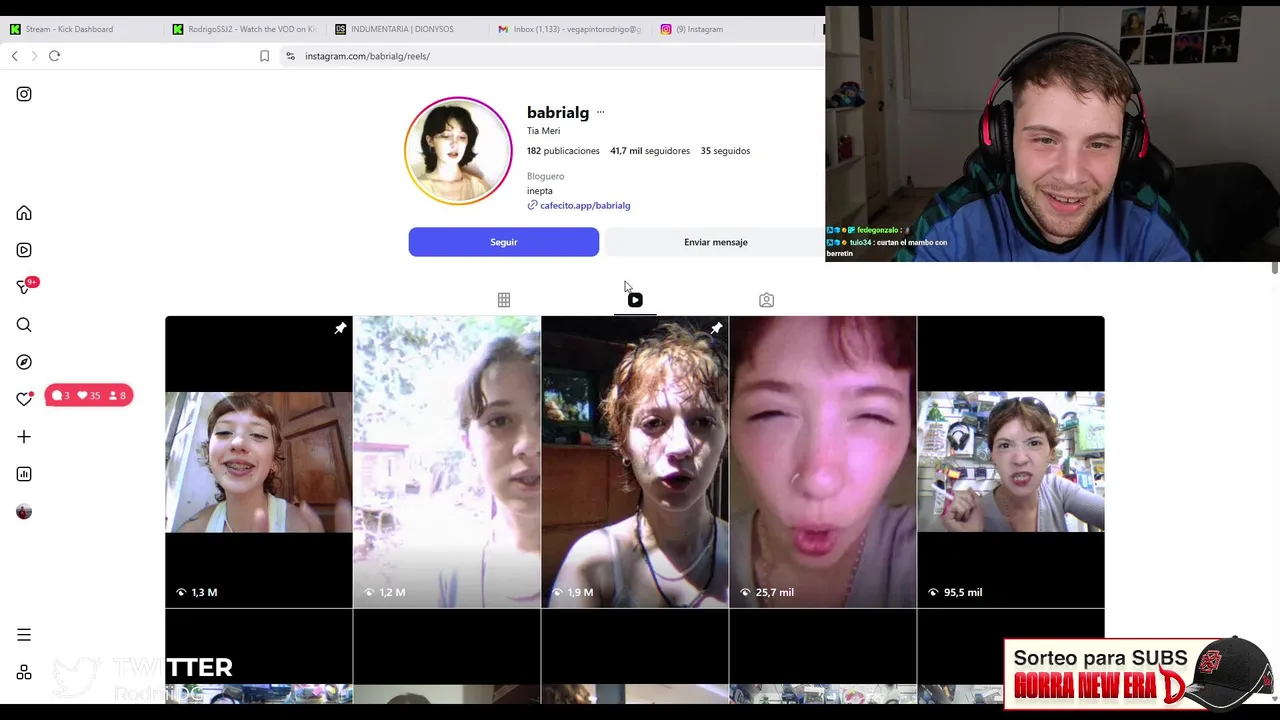The height and width of the screenshot is (720, 1280).
Task: Open the reel with 1,9 M views
Action: click(x=635, y=462)
